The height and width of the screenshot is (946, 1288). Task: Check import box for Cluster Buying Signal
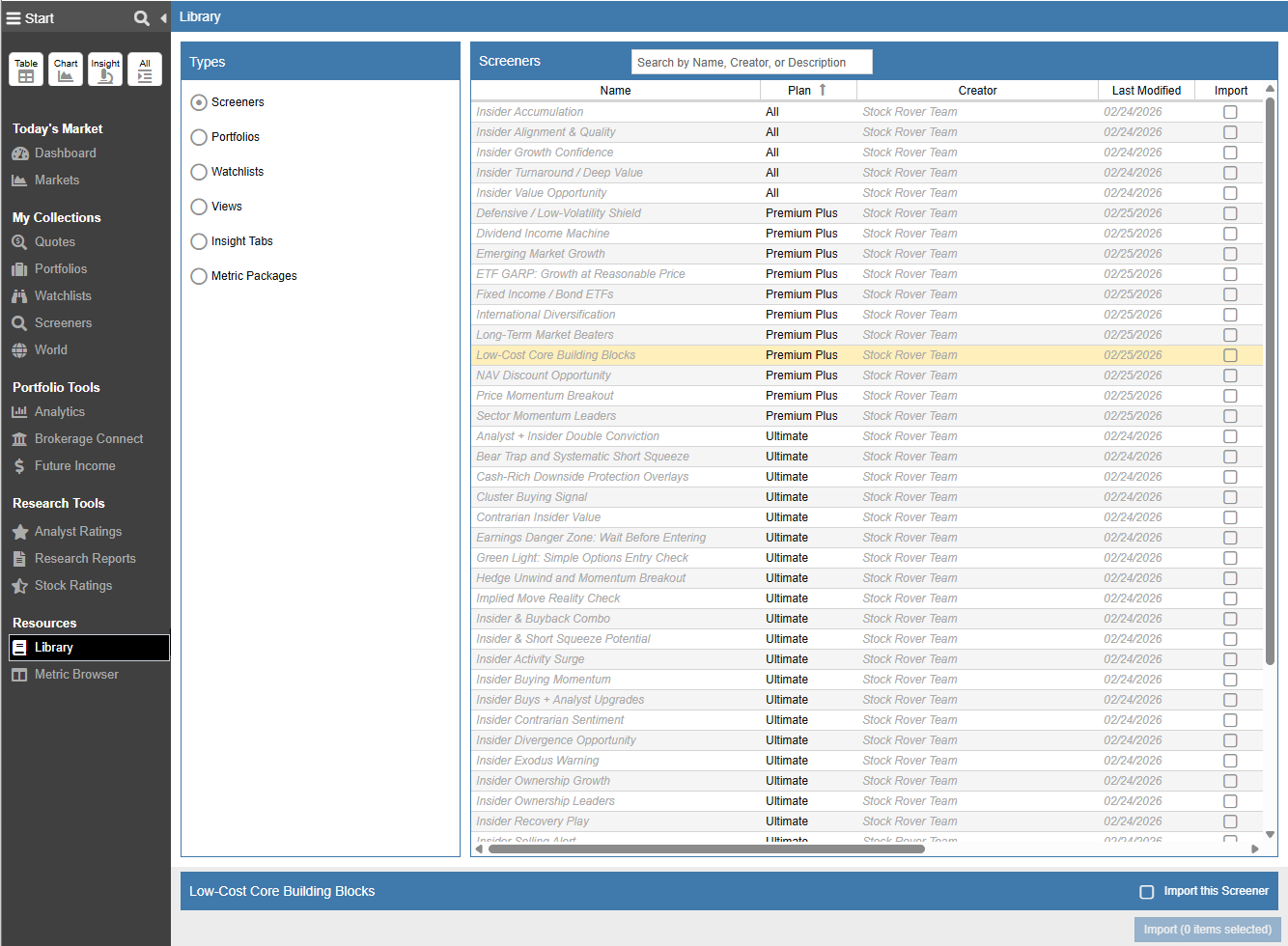click(1230, 497)
